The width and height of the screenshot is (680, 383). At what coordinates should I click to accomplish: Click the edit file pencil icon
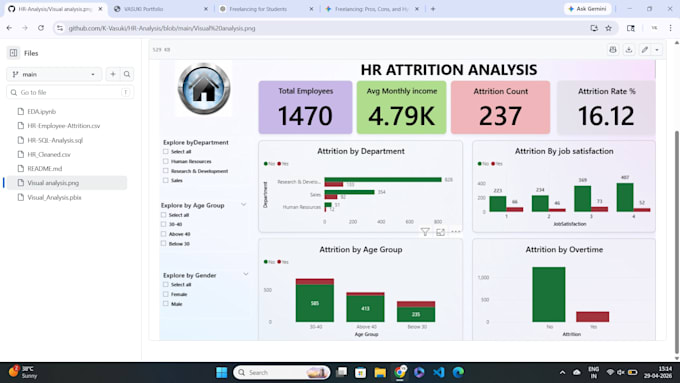(x=645, y=50)
